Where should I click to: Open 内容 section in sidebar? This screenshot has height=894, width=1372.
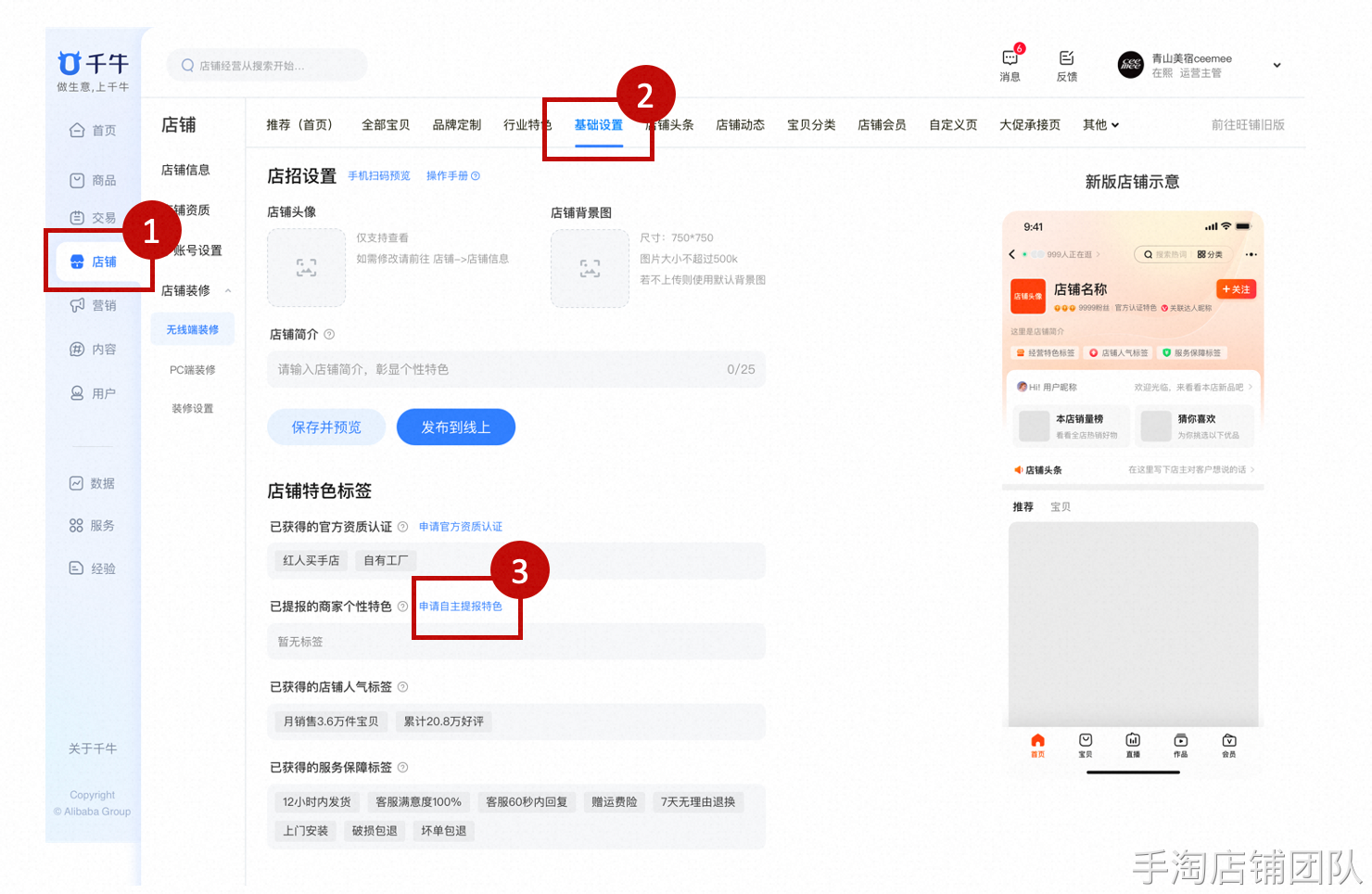coord(93,350)
